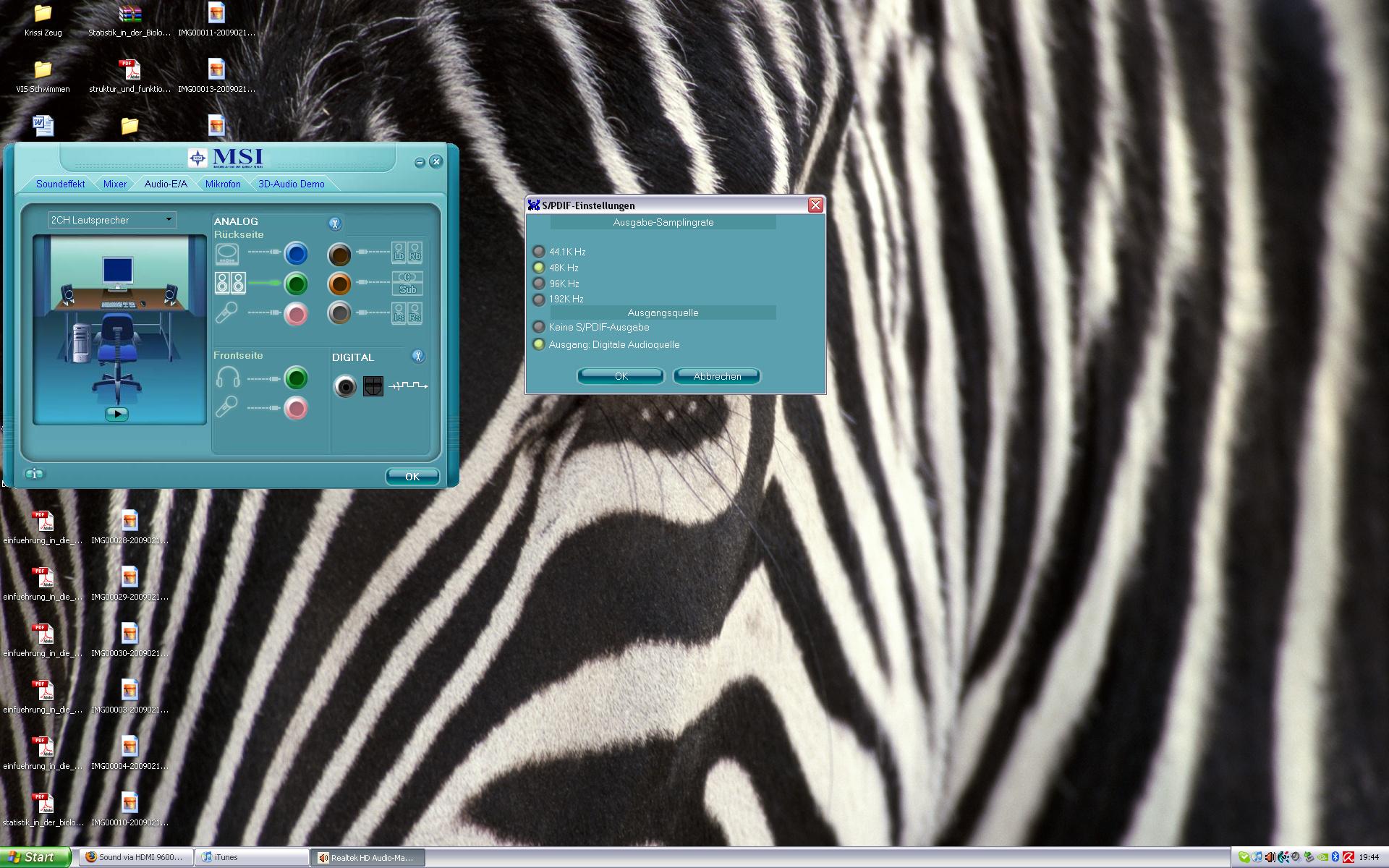Play the speaker test in room preview

pos(116,414)
